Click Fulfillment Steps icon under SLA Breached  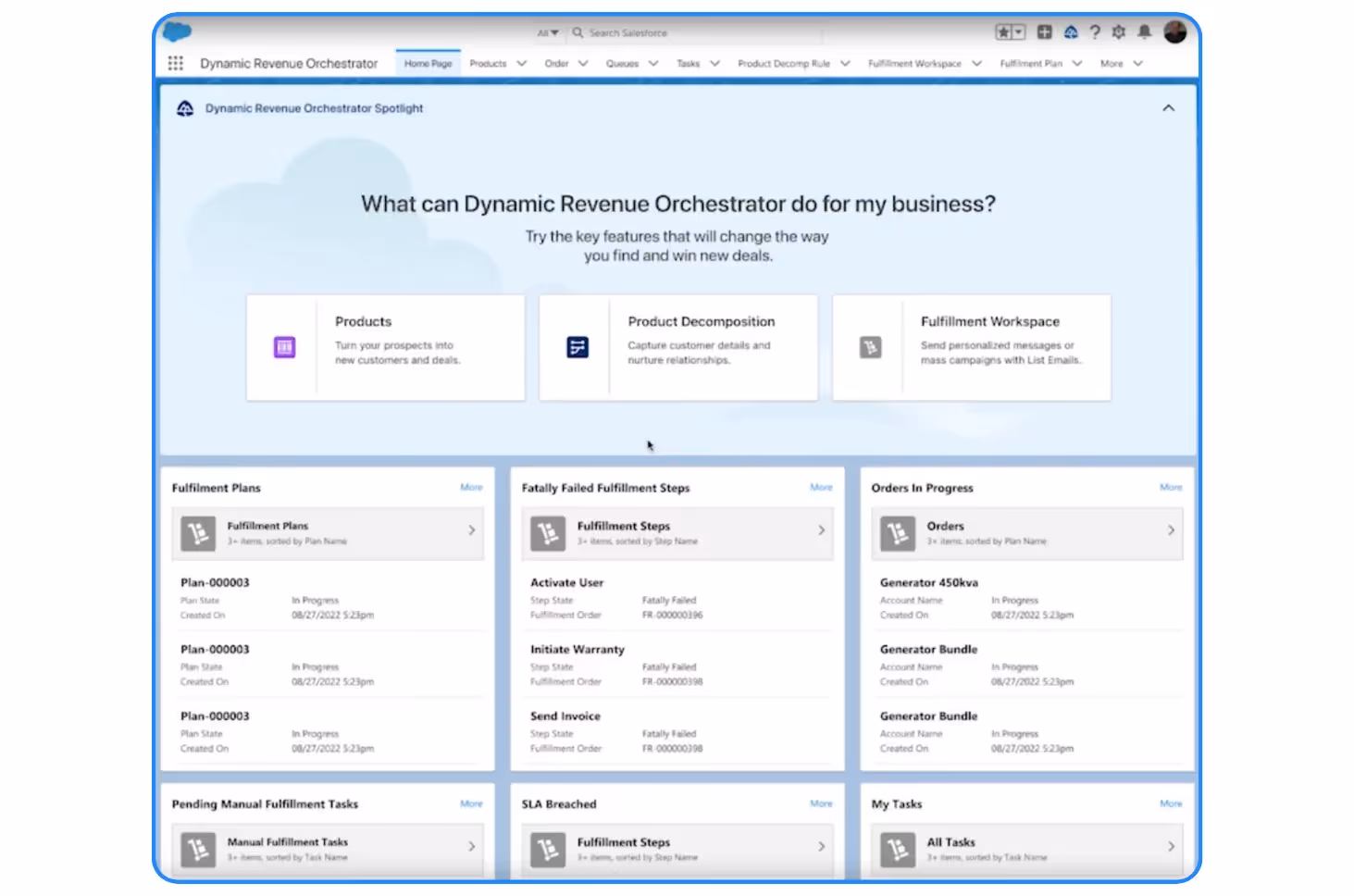point(548,850)
